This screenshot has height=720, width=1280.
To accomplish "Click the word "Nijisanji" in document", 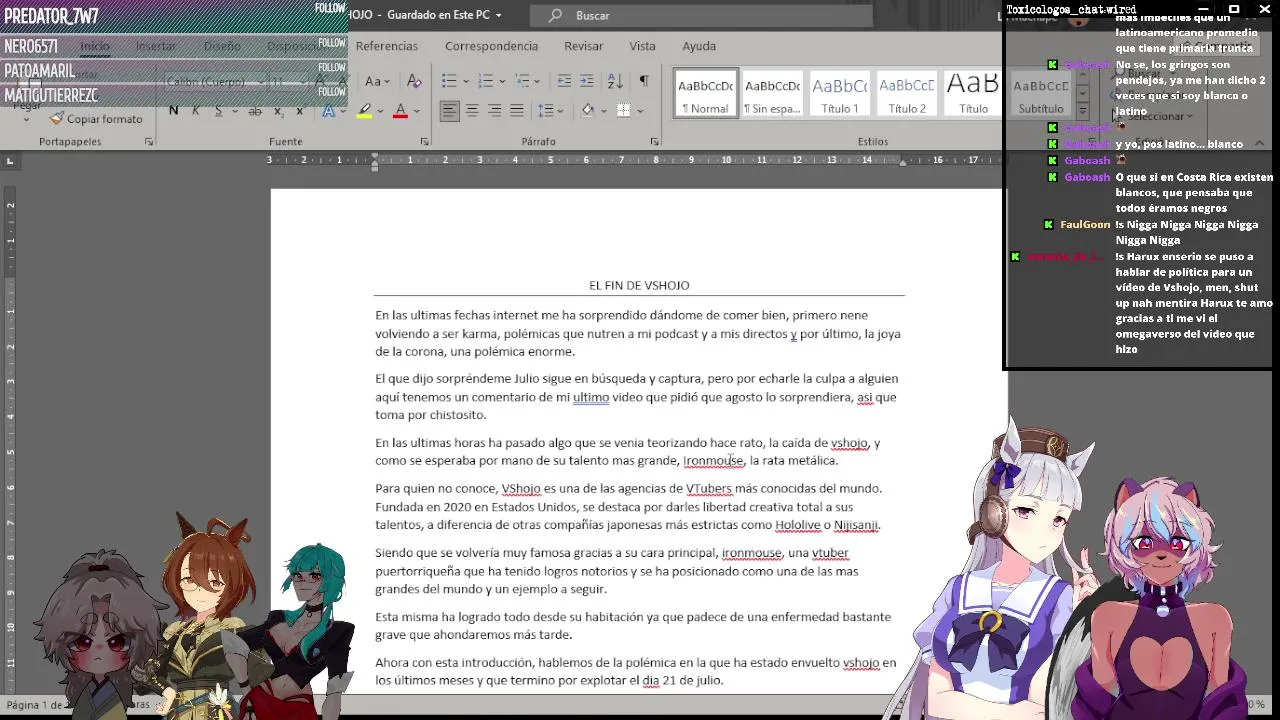I will pyautogui.click(x=856, y=525).
